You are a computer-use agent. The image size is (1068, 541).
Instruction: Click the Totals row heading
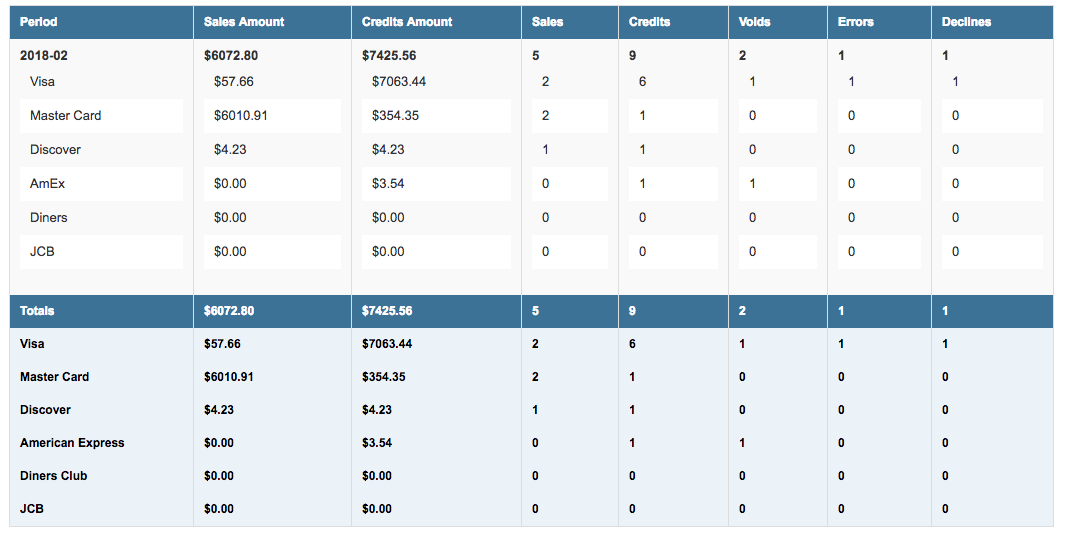point(37,311)
